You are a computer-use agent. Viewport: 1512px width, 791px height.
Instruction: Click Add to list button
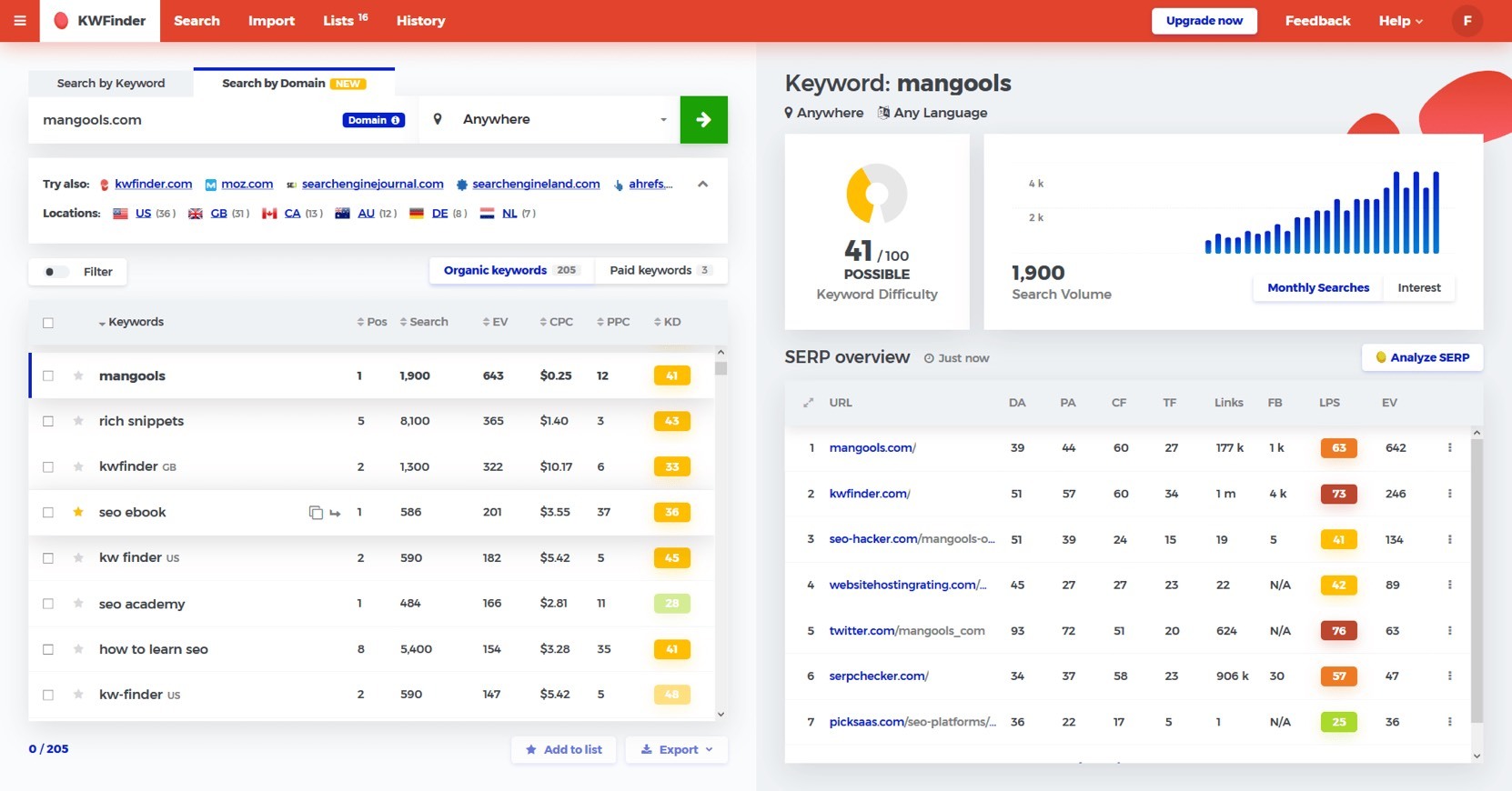563,749
